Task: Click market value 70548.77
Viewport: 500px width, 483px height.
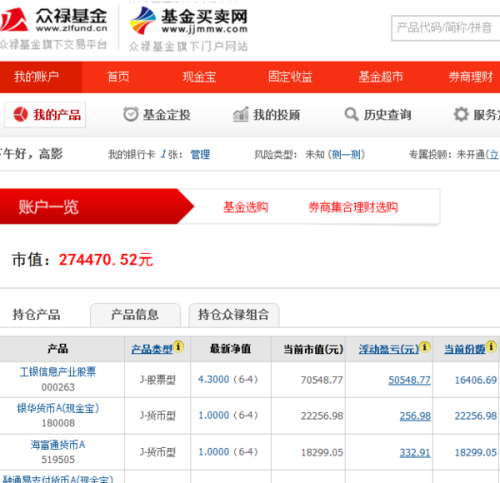Action: tap(322, 380)
